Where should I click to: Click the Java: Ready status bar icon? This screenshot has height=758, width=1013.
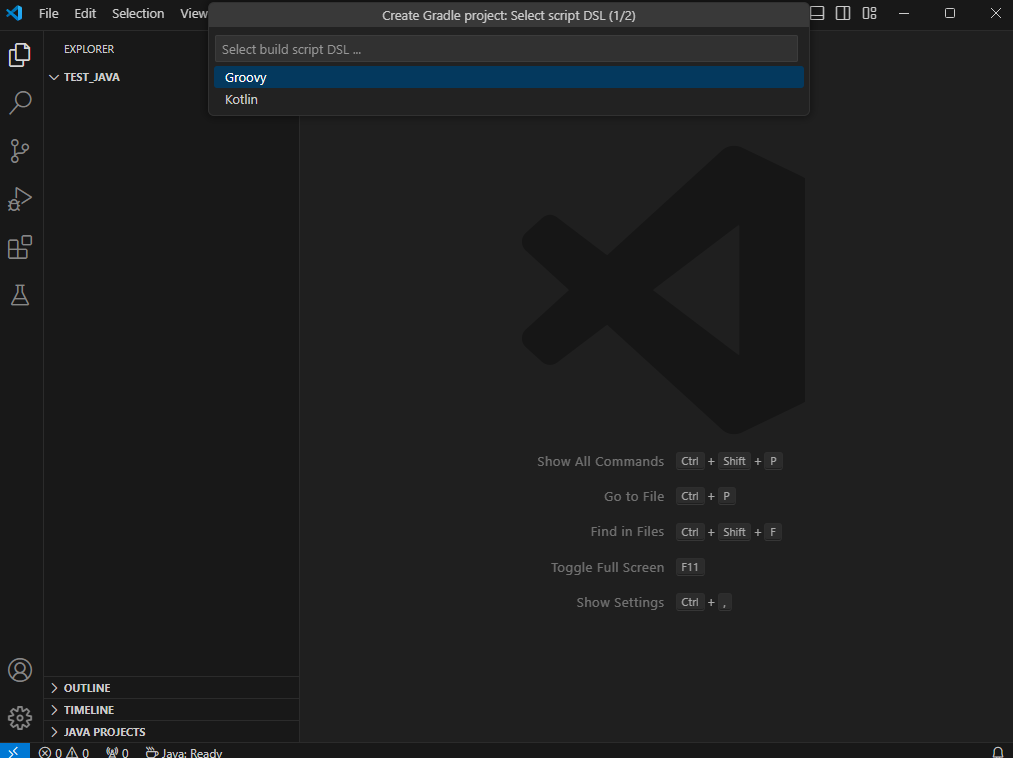pyautogui.click(x=183, y=752)
